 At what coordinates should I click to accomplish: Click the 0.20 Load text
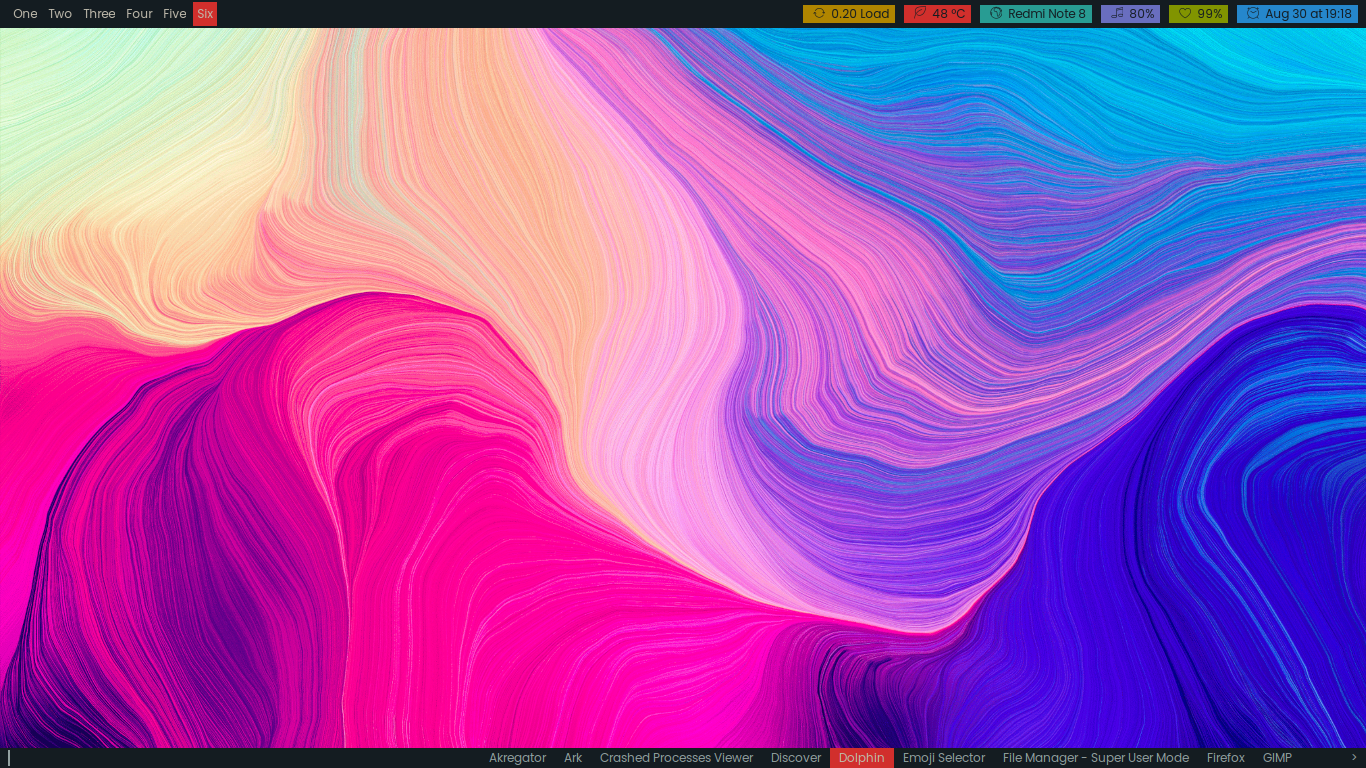(x=860, y=14)
